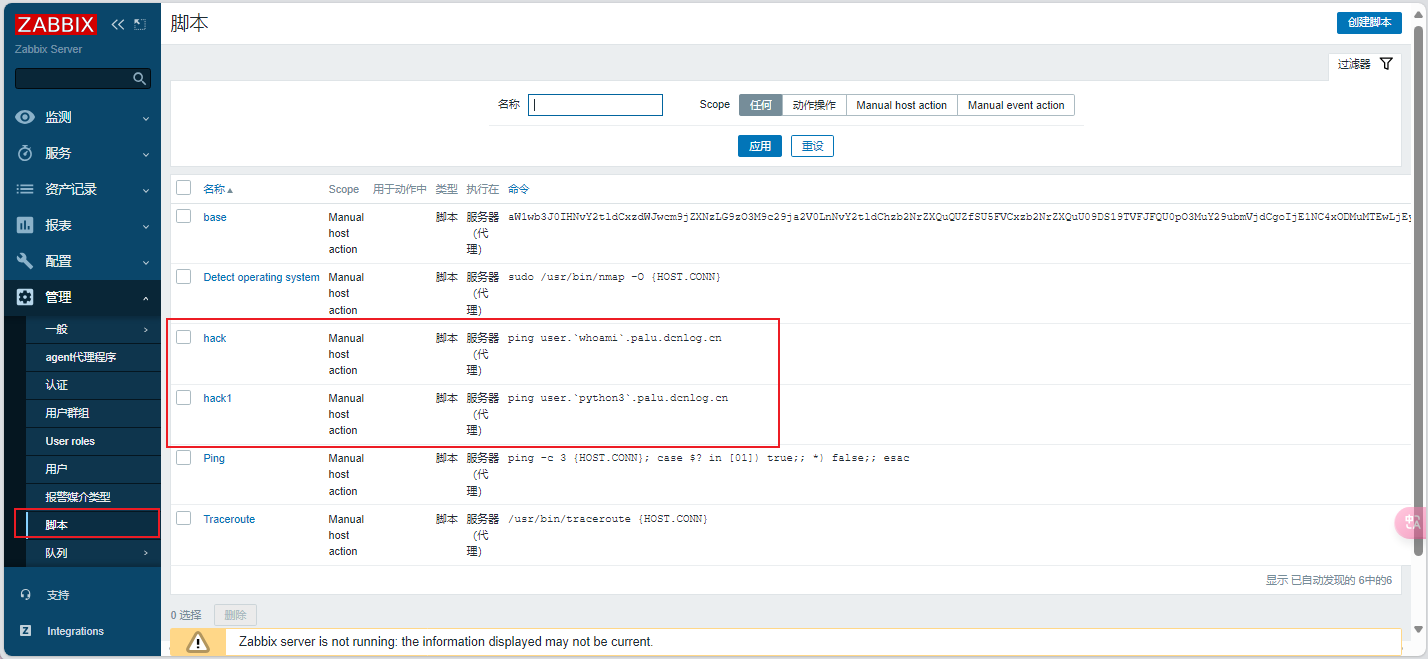Click the 支持 headset icon

[x=26, y=595]
